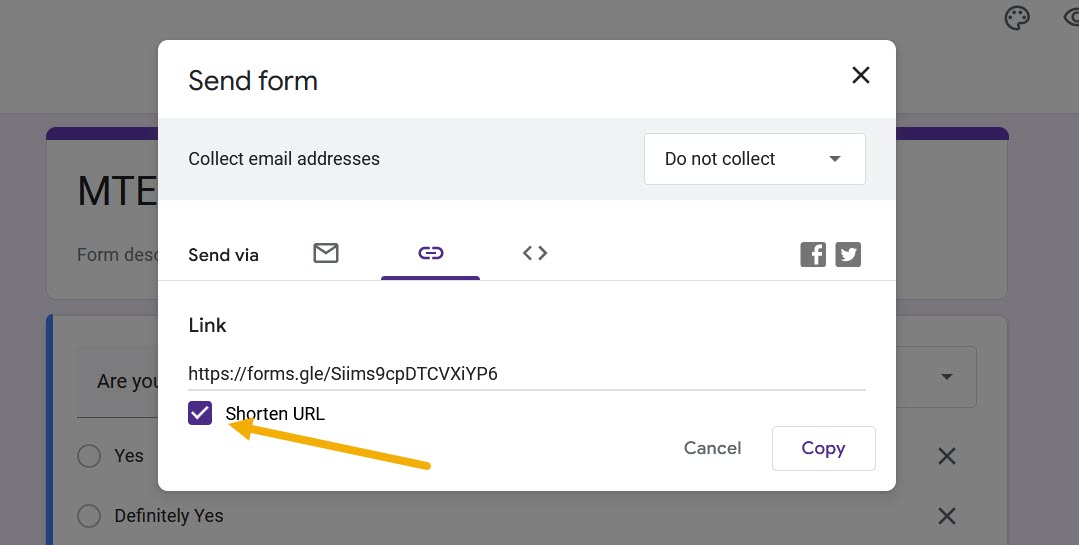This screenshot has width=1079, height=545.
Task: Click the Do not collect value
Action: click(720, 159)
